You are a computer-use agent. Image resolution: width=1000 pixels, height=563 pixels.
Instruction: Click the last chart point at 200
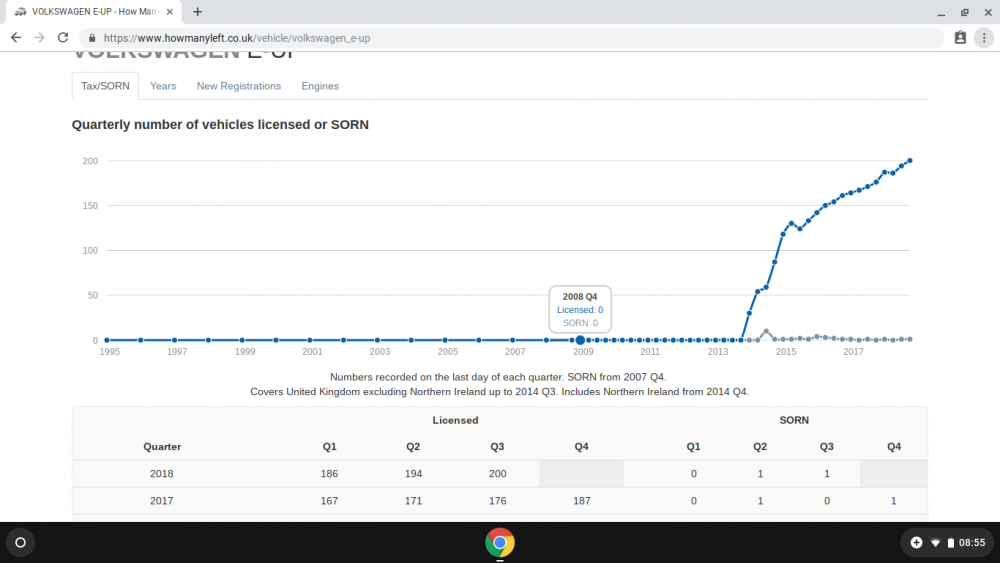tap(910, 161)
